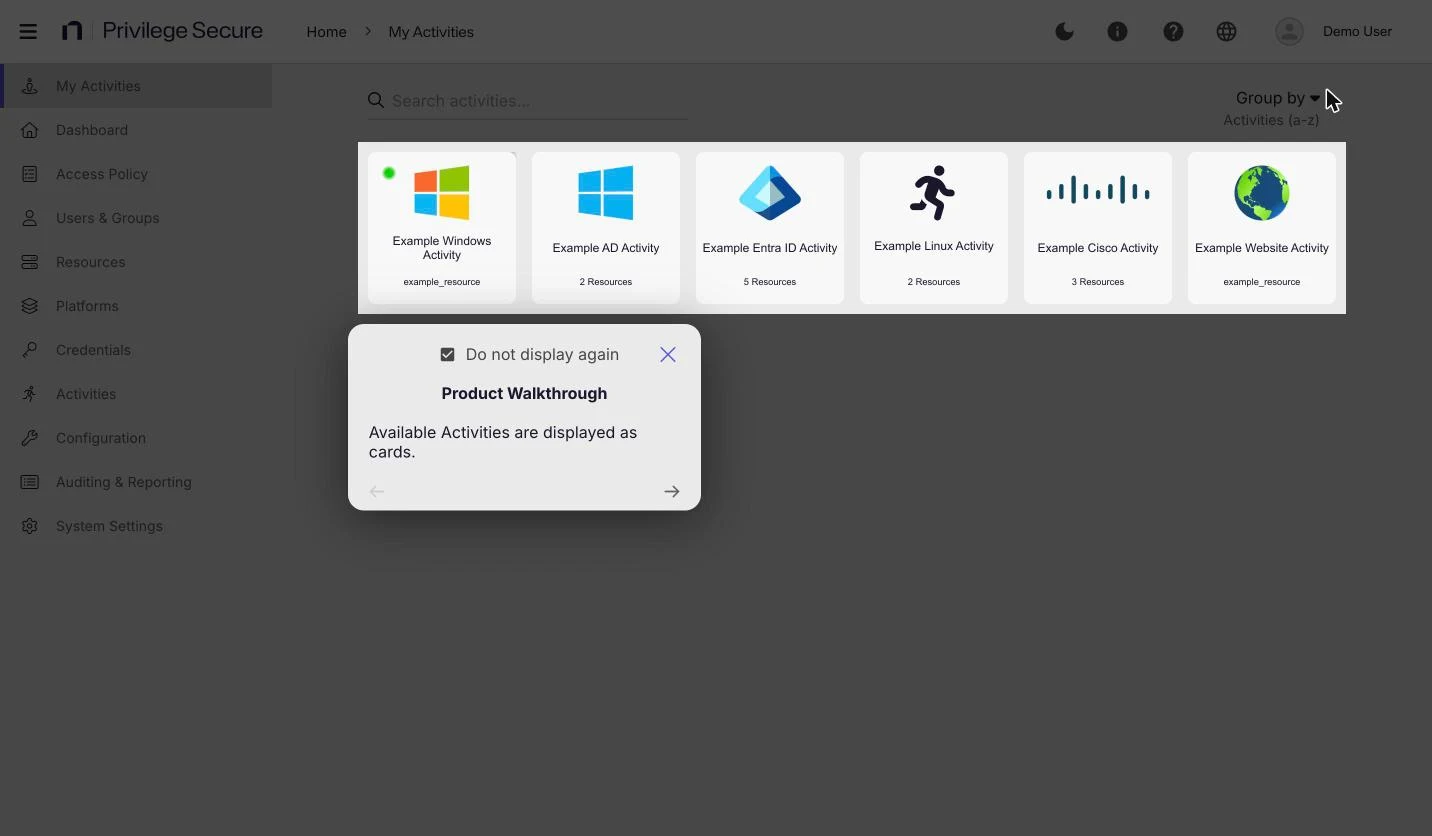Open the Example Website Activity card
The width and height of the screenshot is (1432, 836).
click(x=1262, y=228)
